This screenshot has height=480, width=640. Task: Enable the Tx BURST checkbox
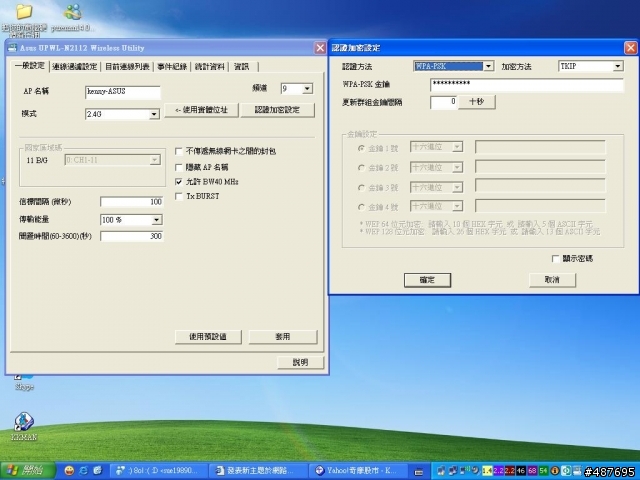179,196
